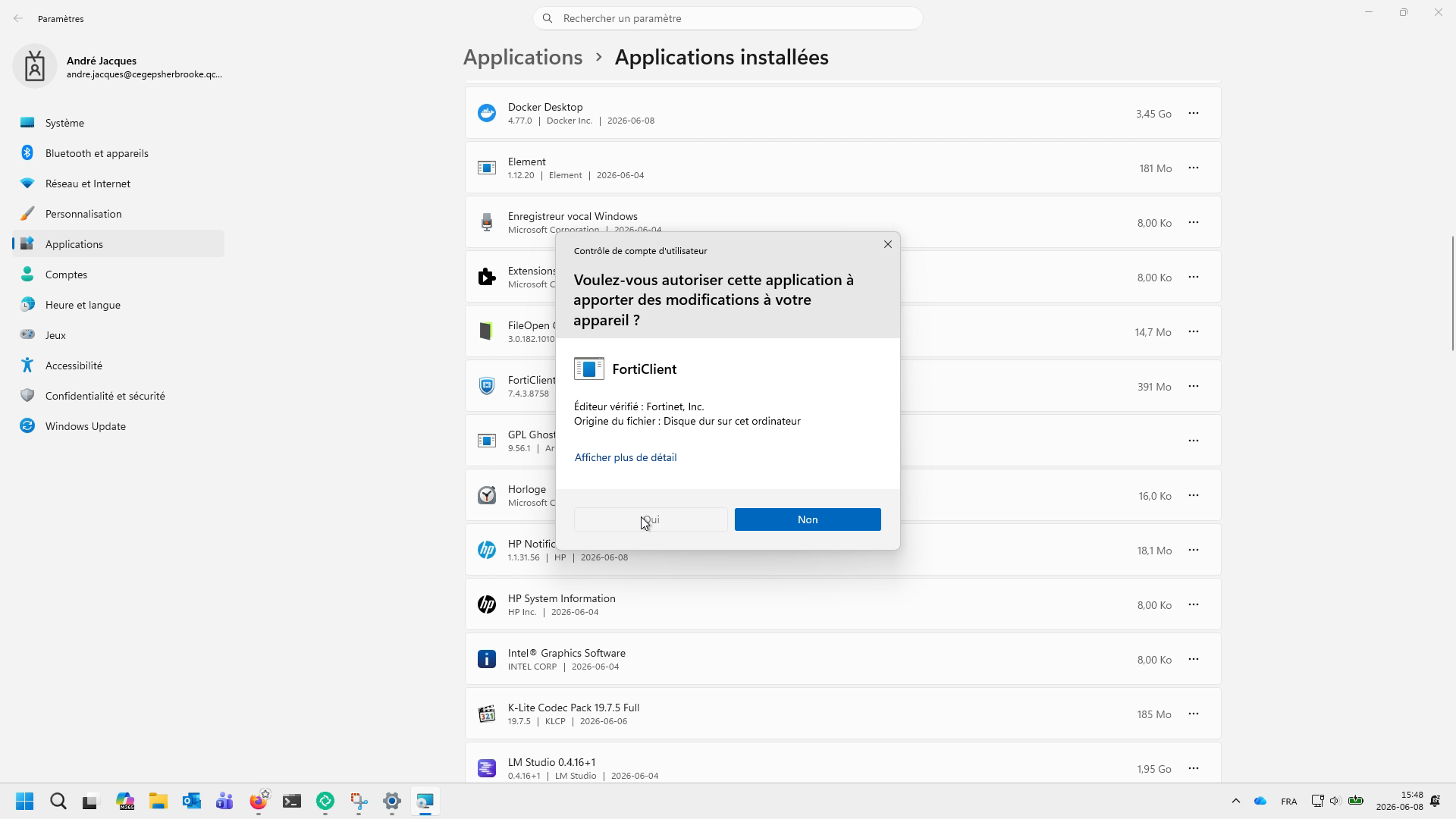Click the HP Notifications logo icon
Image resolution: width=1456 pixels, height=819 pixels.
pyautogui.click(x=487, y=551)
